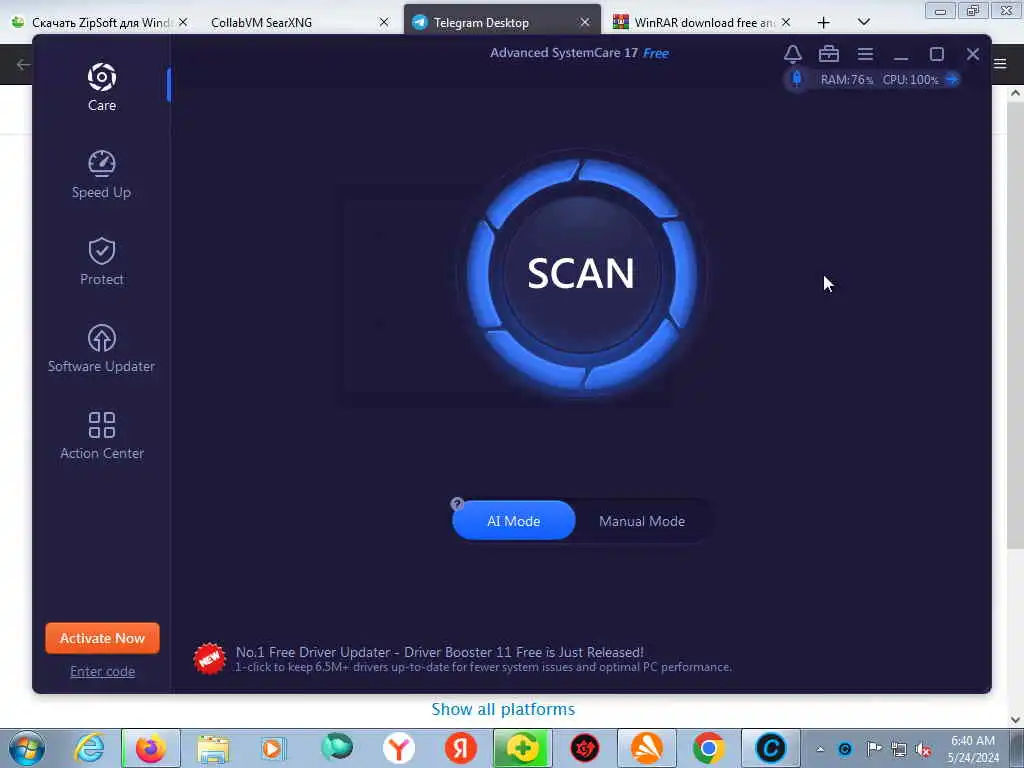Screen dimensions: 1024x768
Task: Expand the browser tab list chevron
Action: pos(863,22)
